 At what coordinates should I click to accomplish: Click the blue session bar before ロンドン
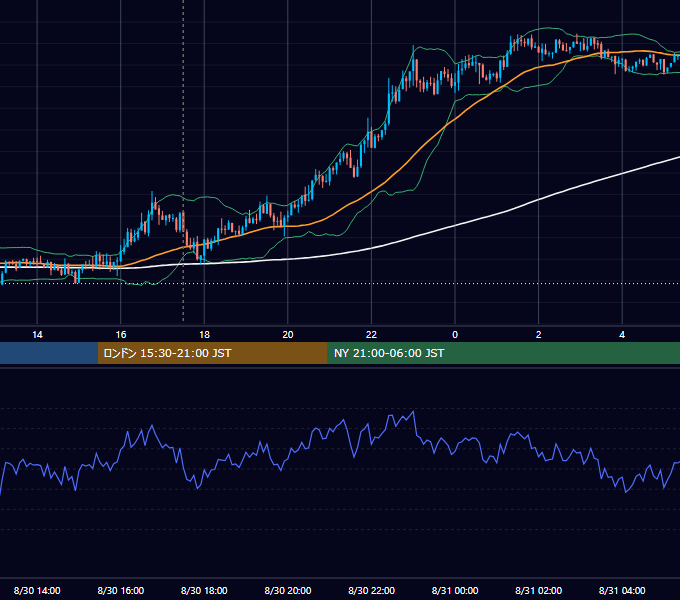[x=49, y=353]
